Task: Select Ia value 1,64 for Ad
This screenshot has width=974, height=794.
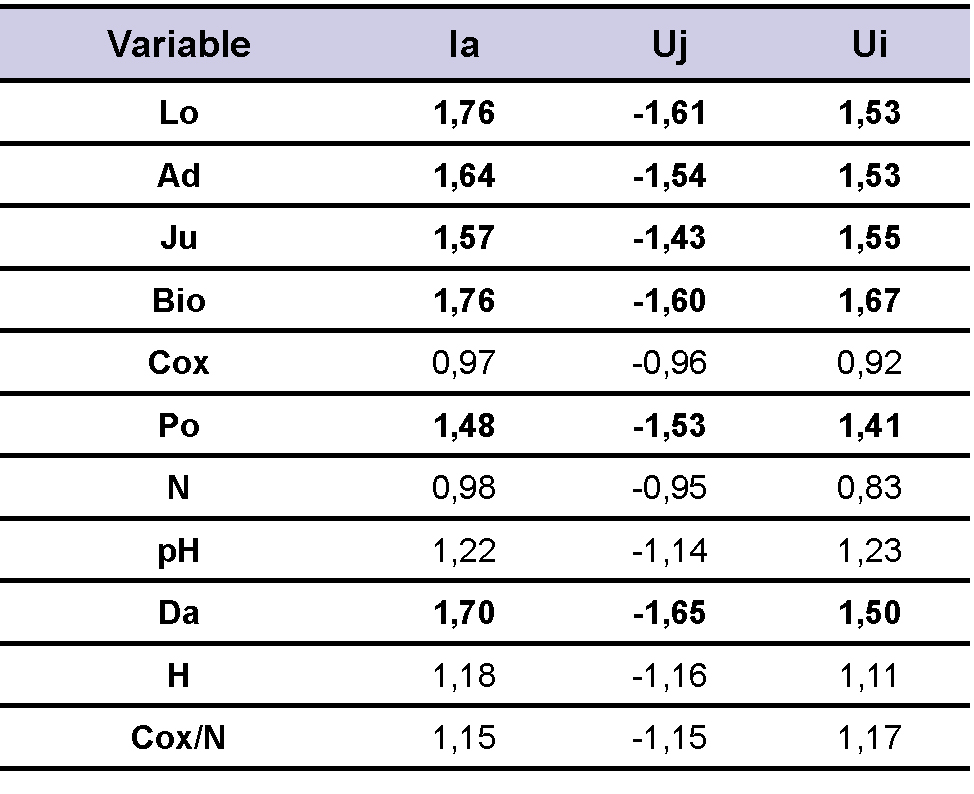Action: point(464,176)
